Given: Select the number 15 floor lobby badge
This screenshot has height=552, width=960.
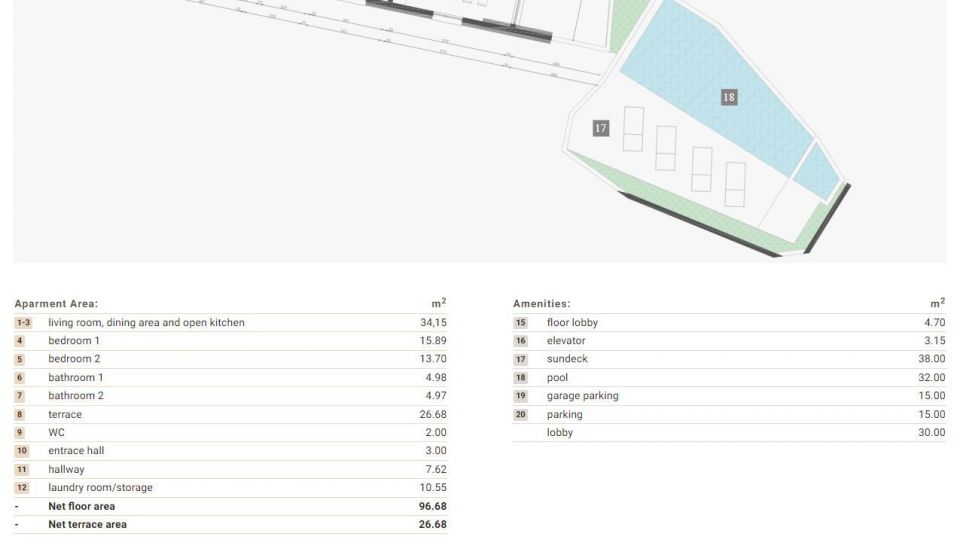Looking at the screenshot, I should (520, 323).
